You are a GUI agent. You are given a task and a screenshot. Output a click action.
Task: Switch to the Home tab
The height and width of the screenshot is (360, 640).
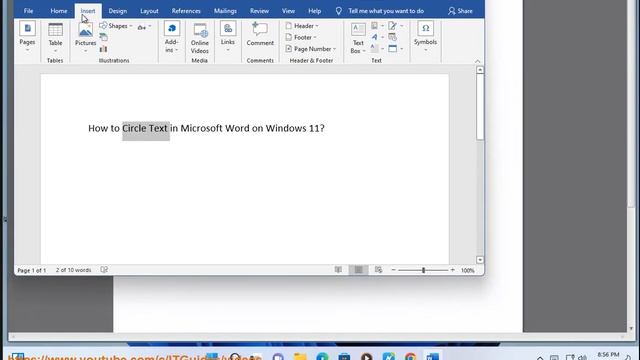(59, 11)
